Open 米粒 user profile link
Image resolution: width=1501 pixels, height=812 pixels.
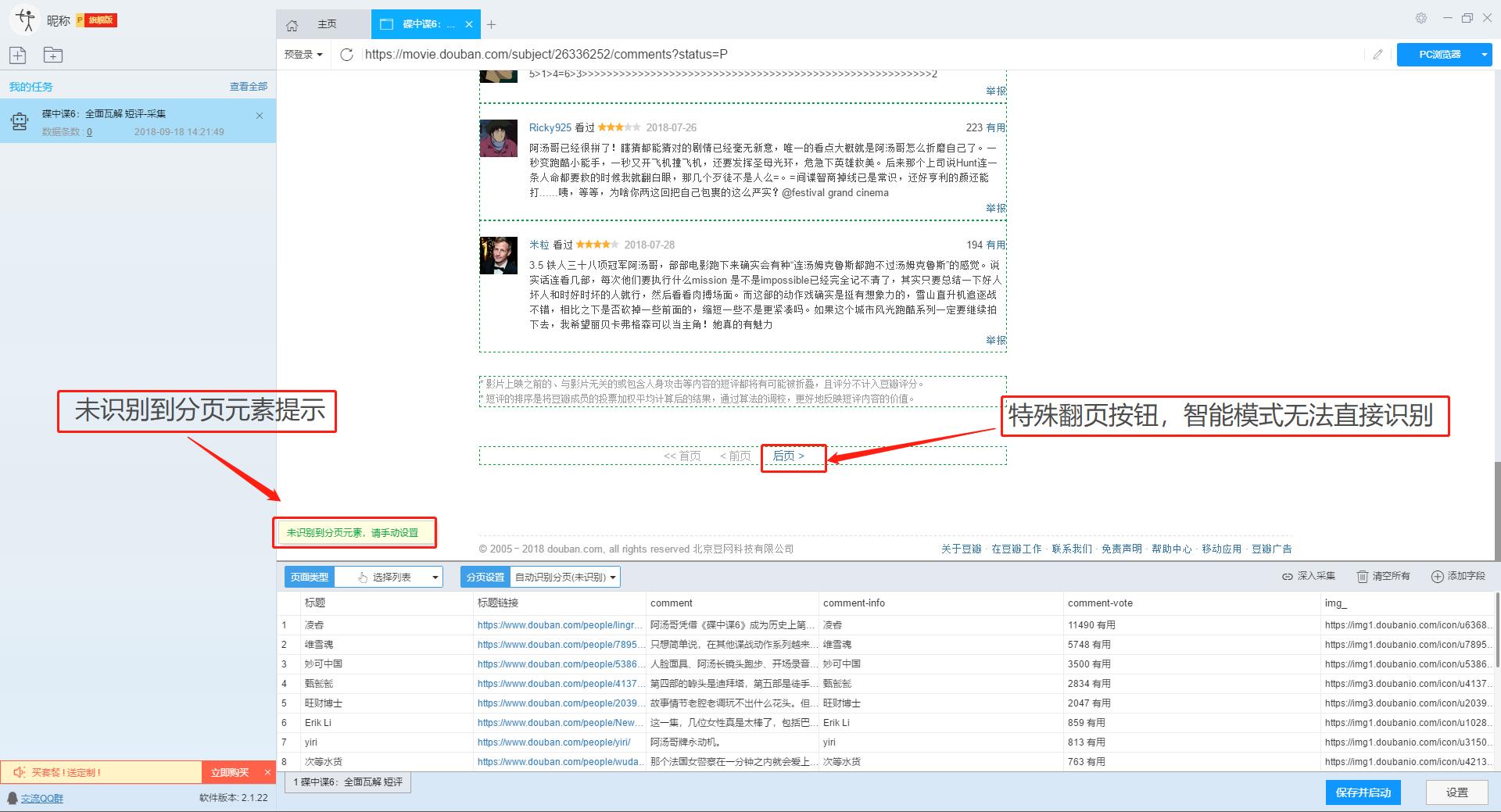coord(539,245)
